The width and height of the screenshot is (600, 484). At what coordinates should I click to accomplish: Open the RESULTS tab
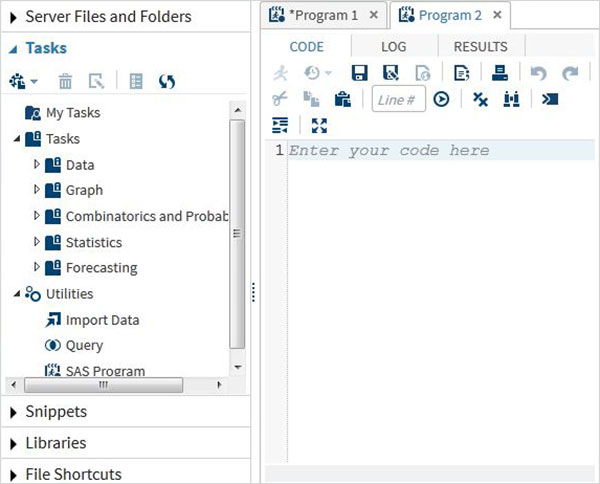point(480,47)
